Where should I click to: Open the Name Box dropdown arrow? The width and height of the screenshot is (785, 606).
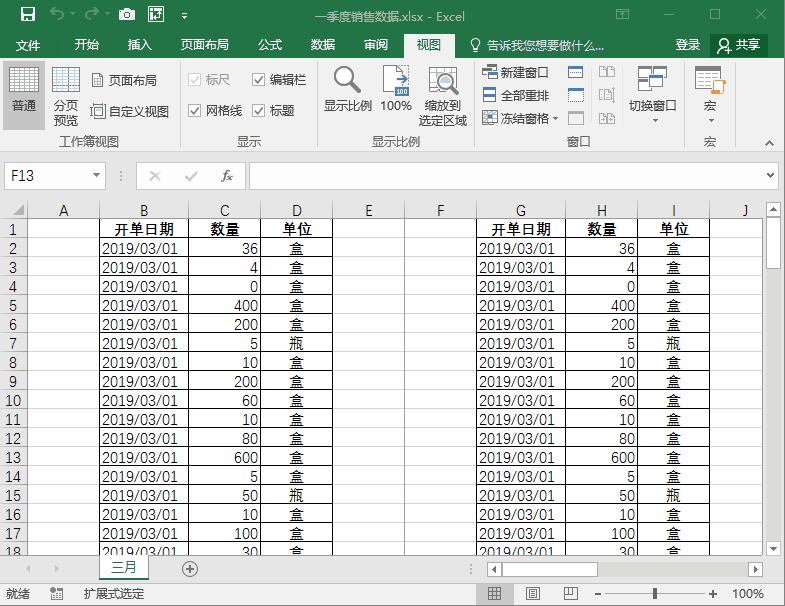point(96,176)
